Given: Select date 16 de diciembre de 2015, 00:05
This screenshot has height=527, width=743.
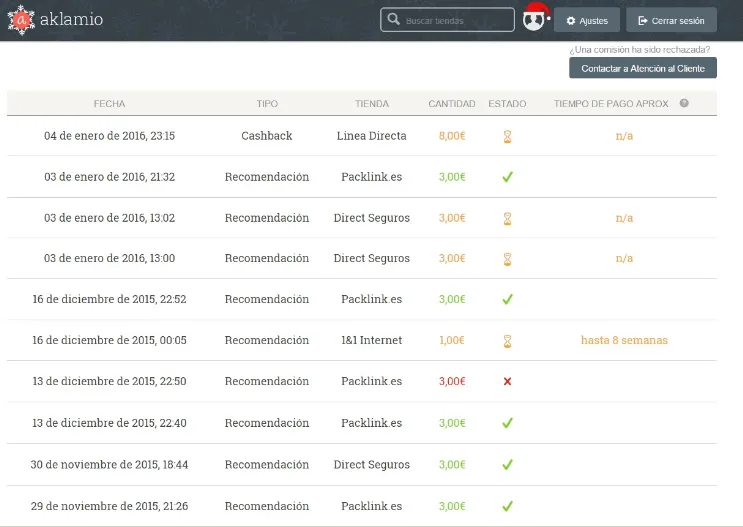Looking at the screenshot, I should [x=109, y=340].
